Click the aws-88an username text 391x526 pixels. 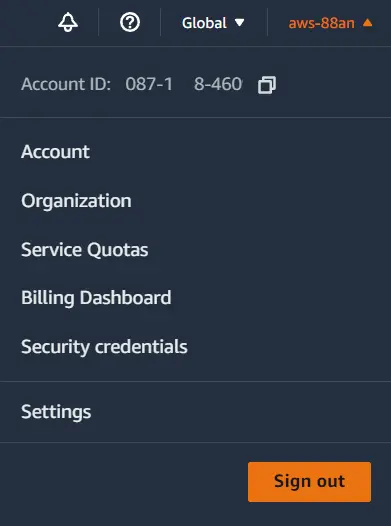pos(322,23)
